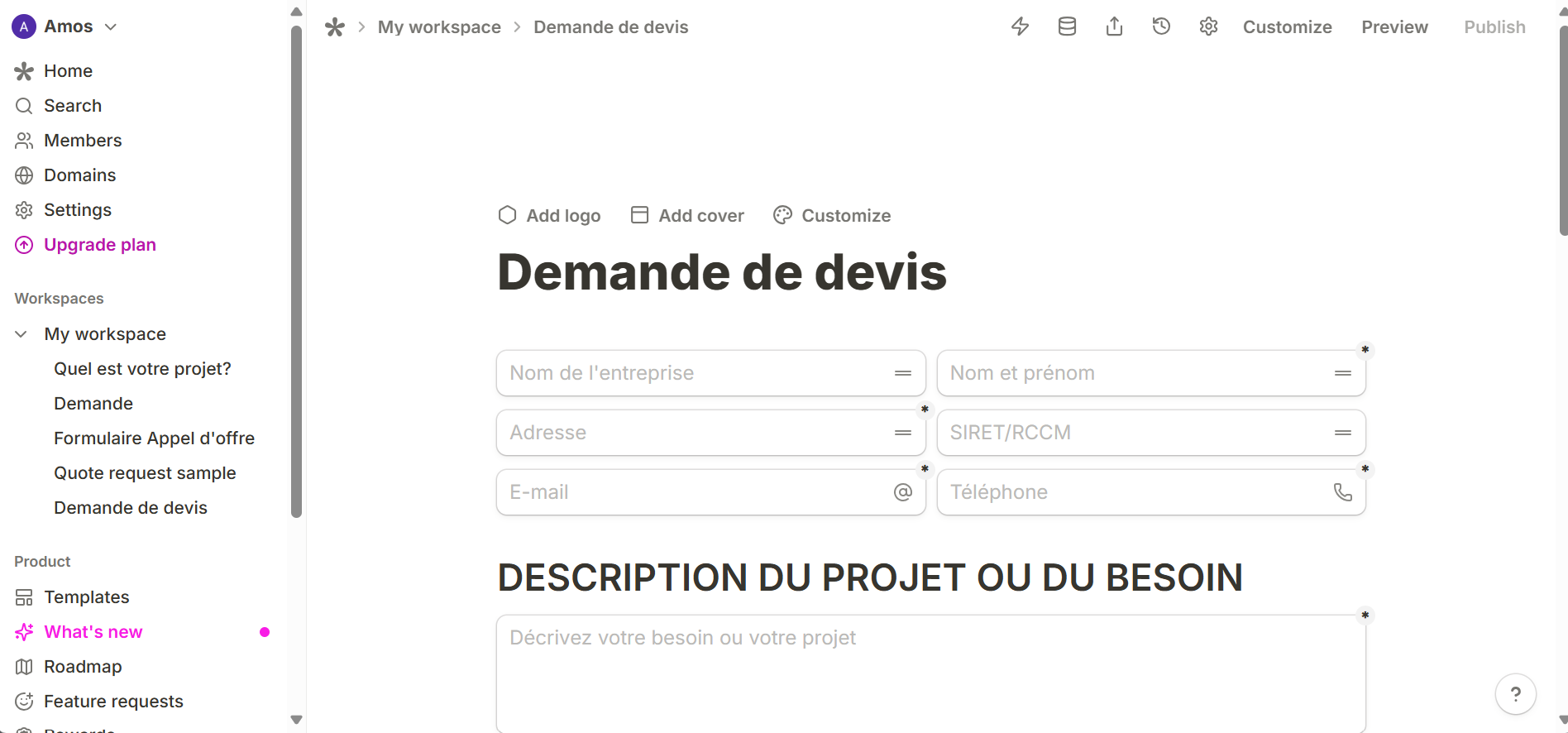
Task: Open form settings gear icon in toolbar
Action: click(x=1209, y=26)
